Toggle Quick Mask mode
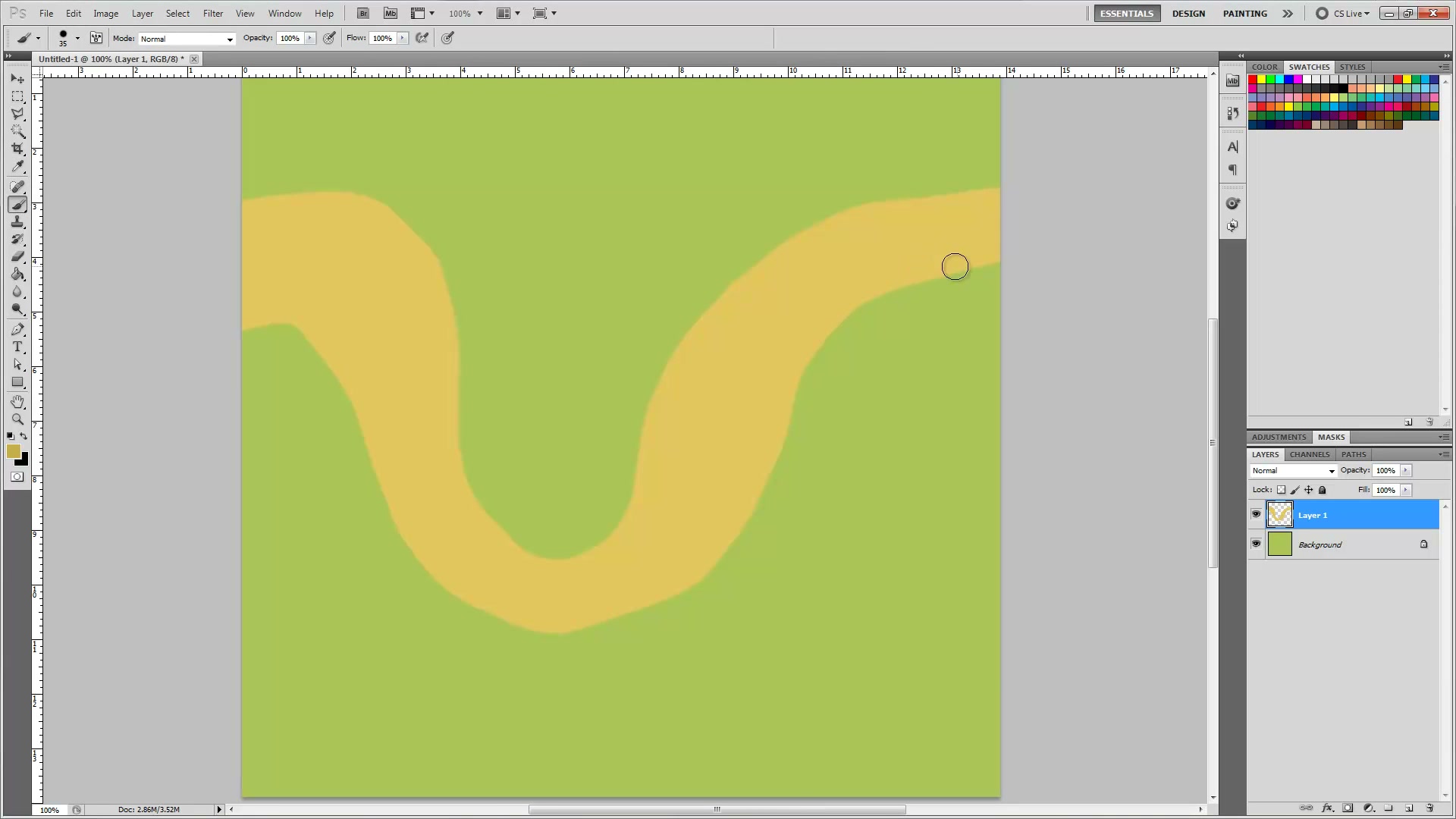This screenshot has width=1456, height=819. point(17,477)
